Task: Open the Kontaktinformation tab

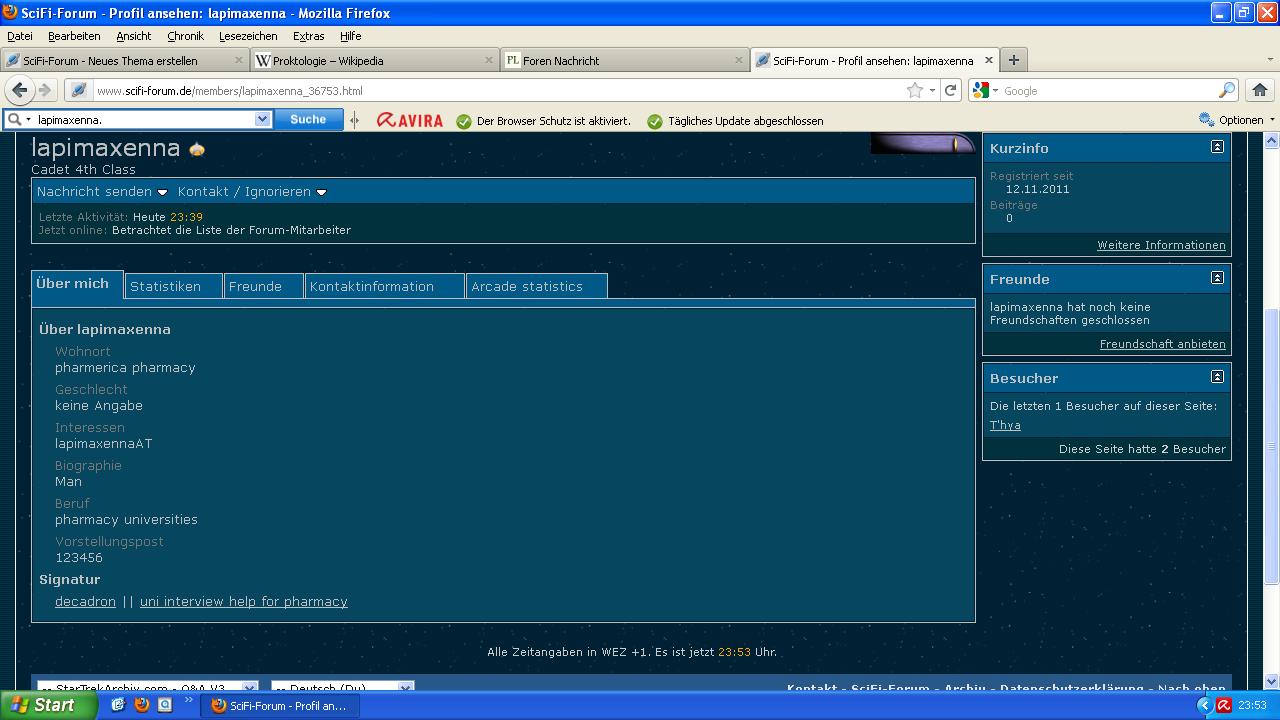Action: point(372,286)
